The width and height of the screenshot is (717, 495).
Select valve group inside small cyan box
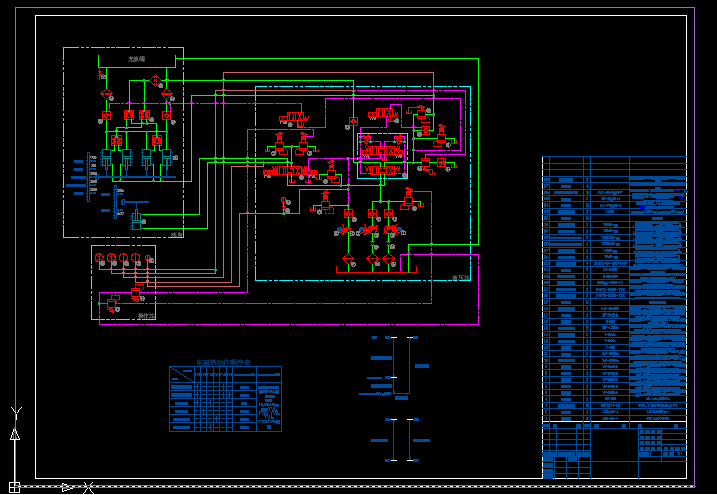pyautogui.click(x=383, y=156)
